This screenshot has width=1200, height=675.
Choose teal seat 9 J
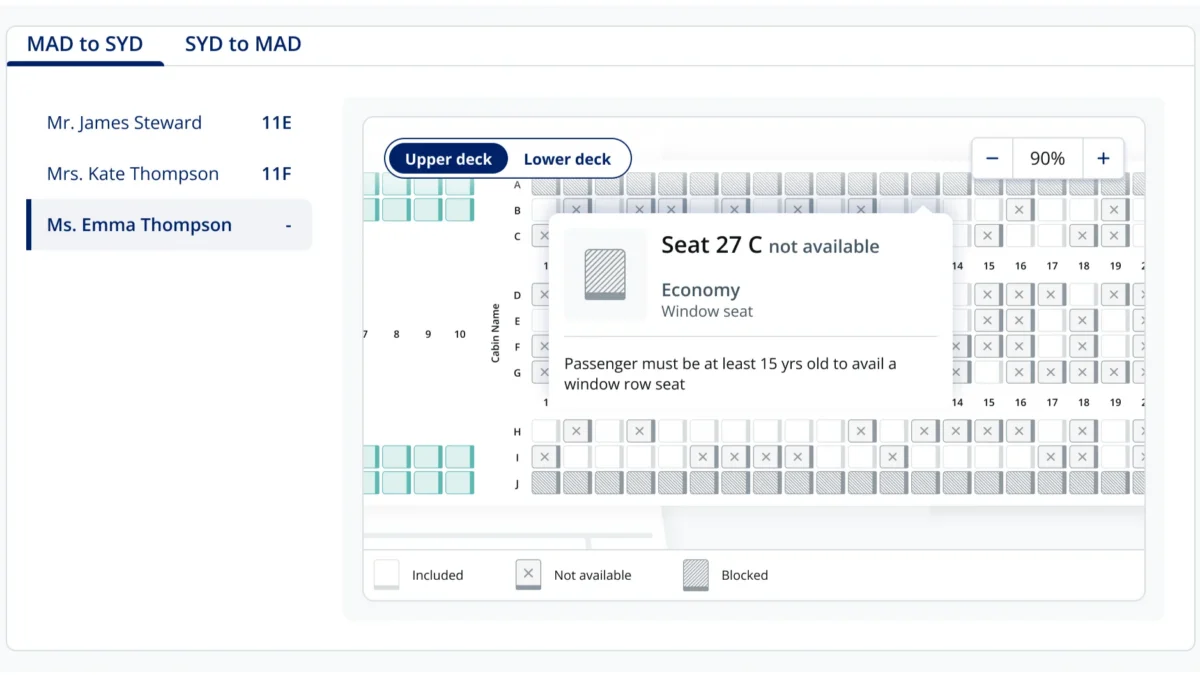[x=428, y=483]
